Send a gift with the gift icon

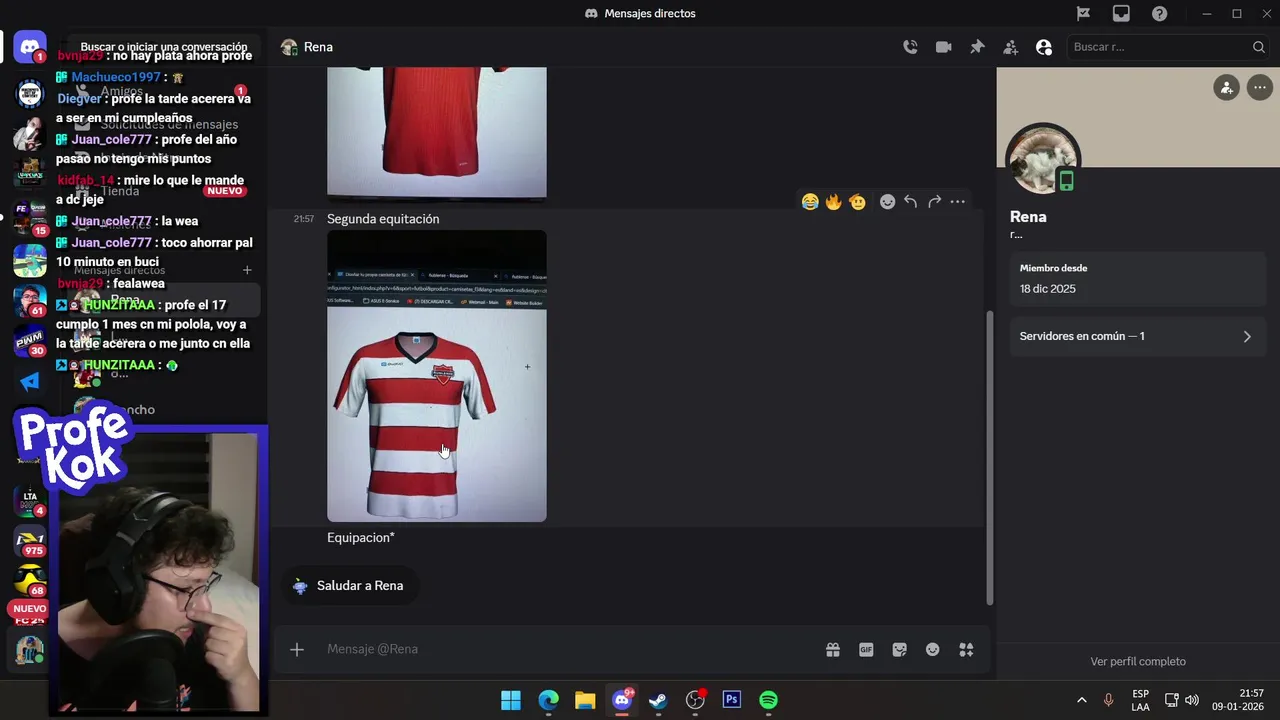click(833, 650)
